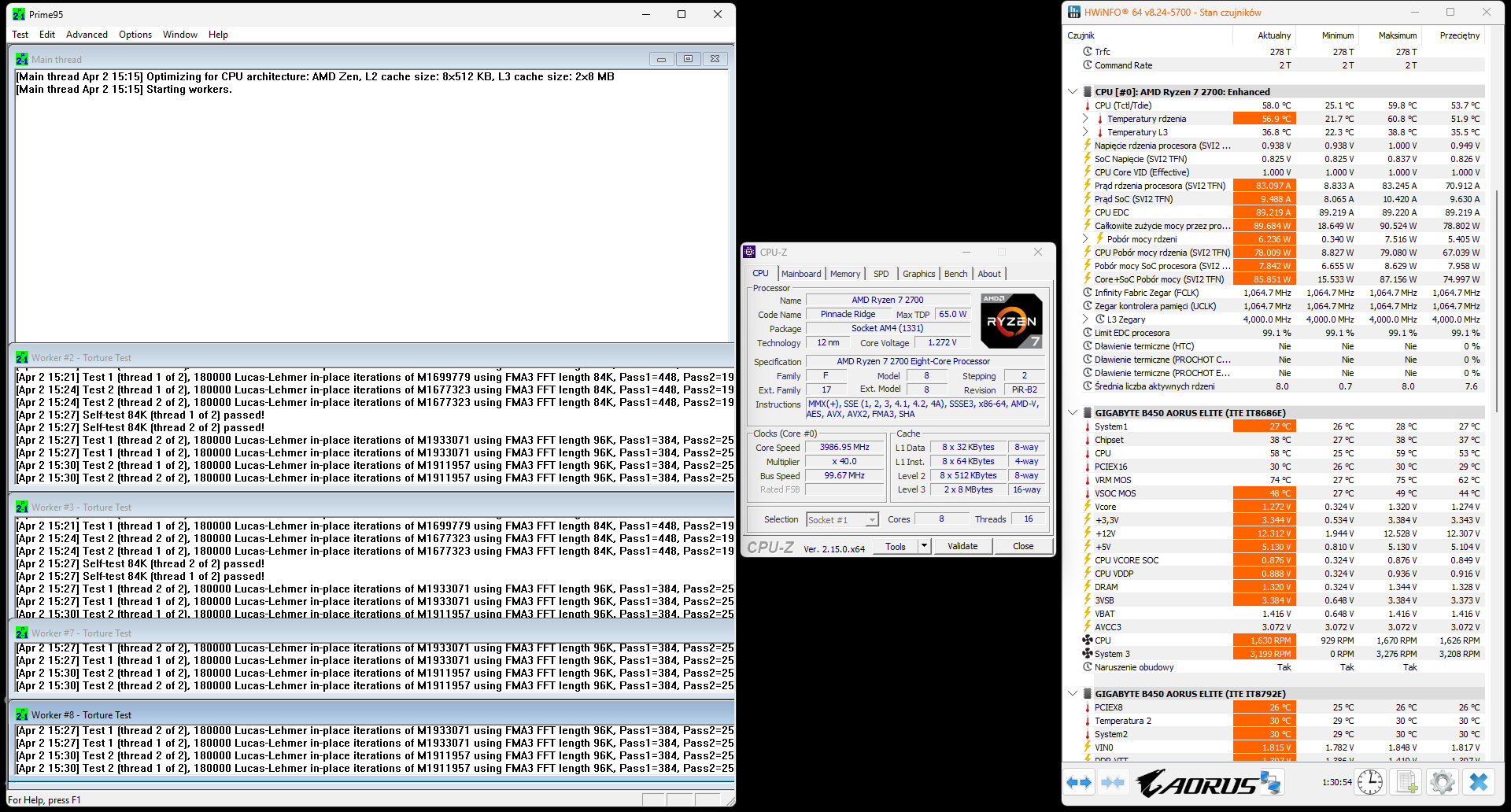Click the Ryzen 7 logo in CPU-Z

(x=1012, y=321)
